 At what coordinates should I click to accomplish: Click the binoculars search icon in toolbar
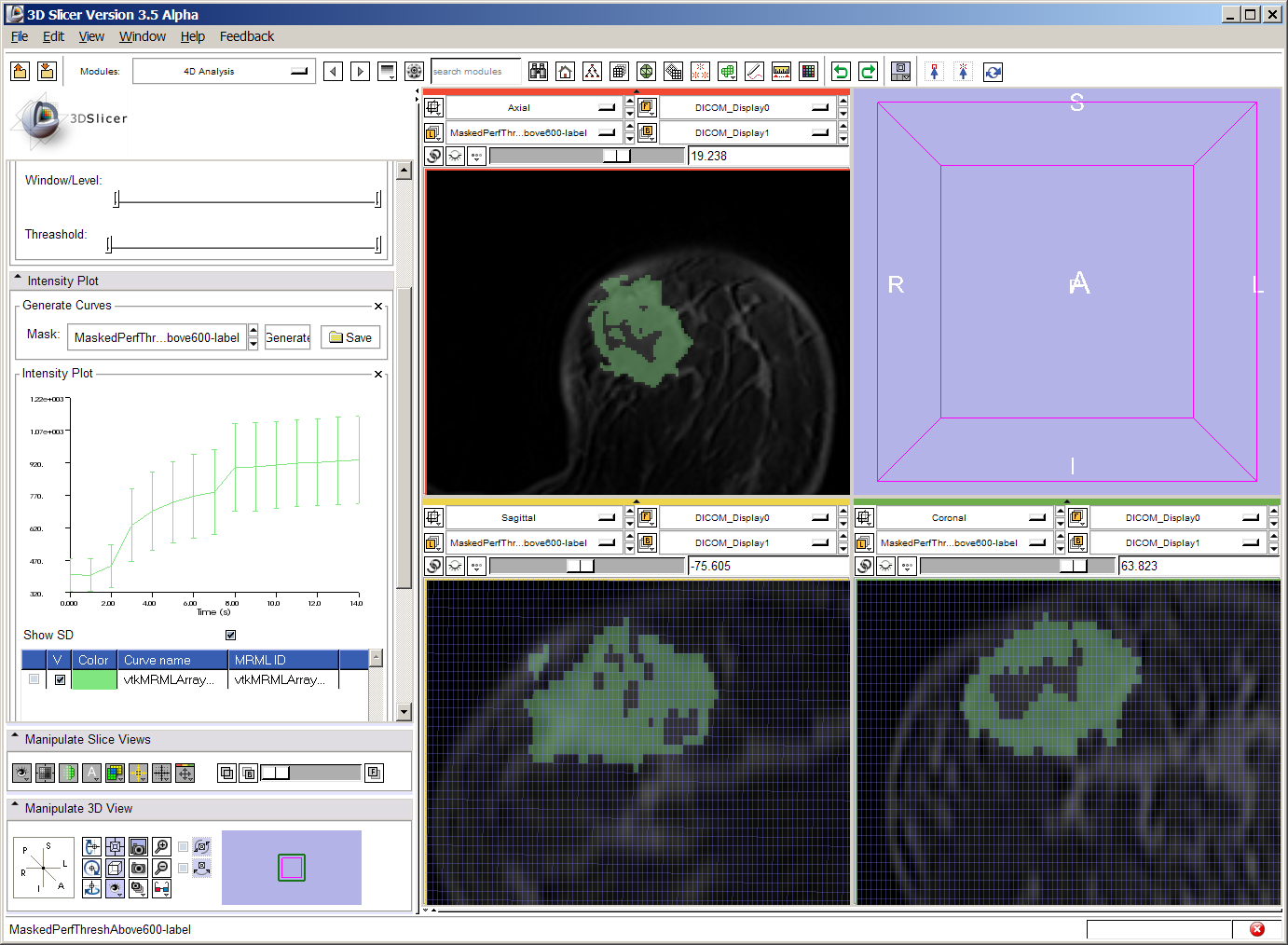(538, 72)
